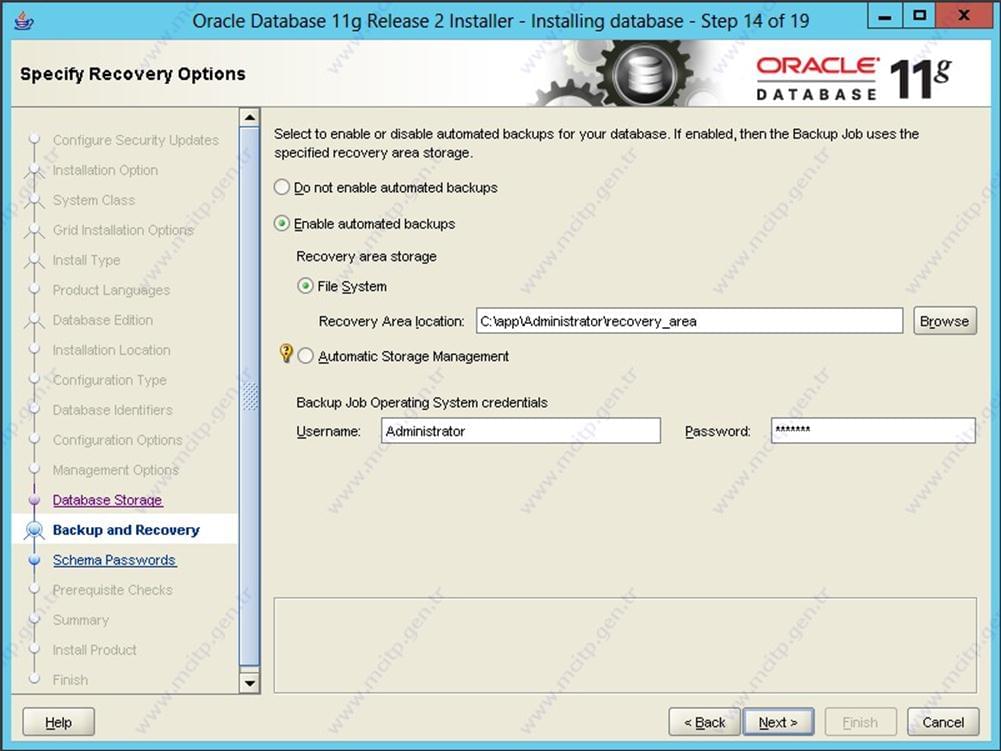The width and height of the screenshot is (1001, 751).
Task: Click the Recovery Area location field
Action: (689, 321)
